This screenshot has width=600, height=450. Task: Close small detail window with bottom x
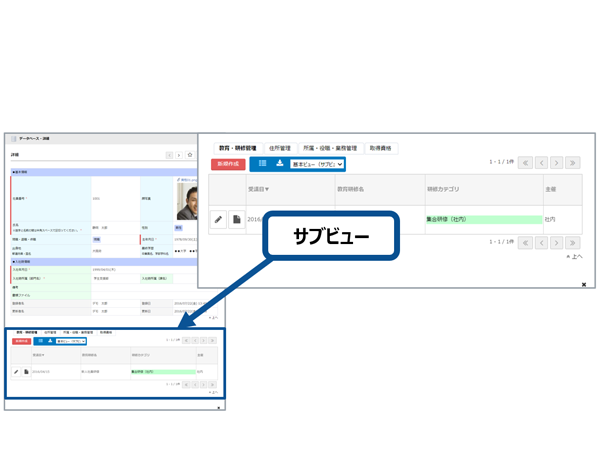pos(218,408)
